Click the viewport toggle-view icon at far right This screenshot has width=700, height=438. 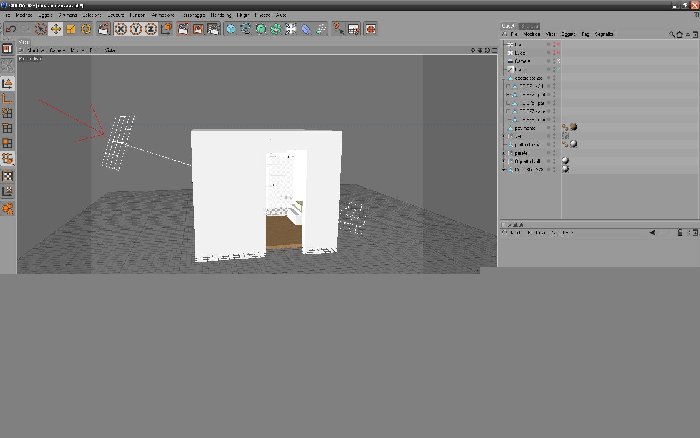[x=494, y=50]
